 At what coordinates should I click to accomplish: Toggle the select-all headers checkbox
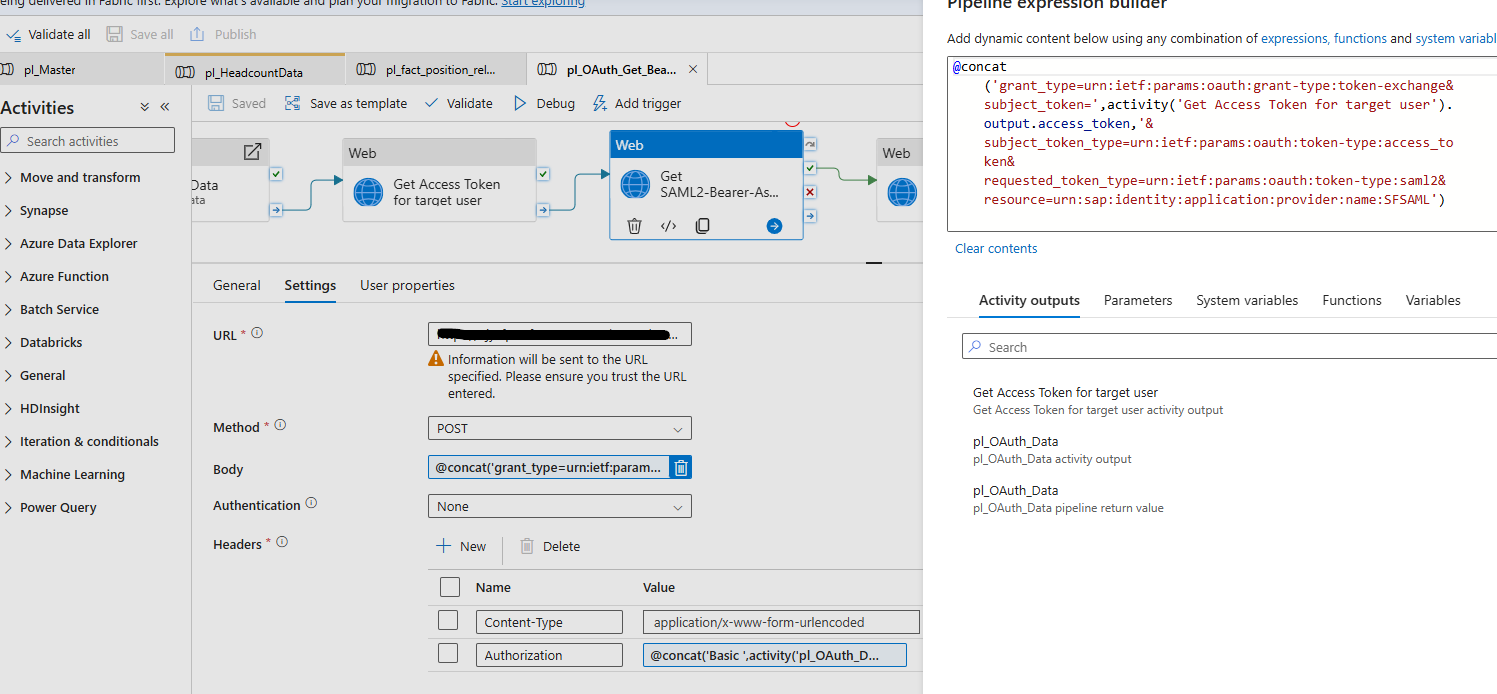click(450, 587)
